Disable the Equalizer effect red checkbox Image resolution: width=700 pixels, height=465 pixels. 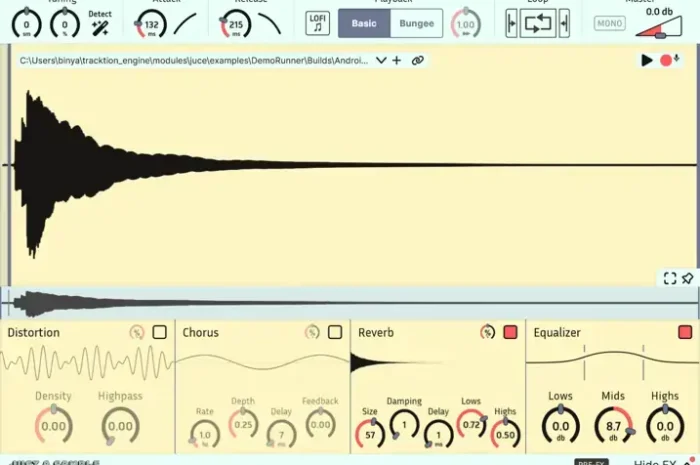pyautogui.click(x=685, y=332)
